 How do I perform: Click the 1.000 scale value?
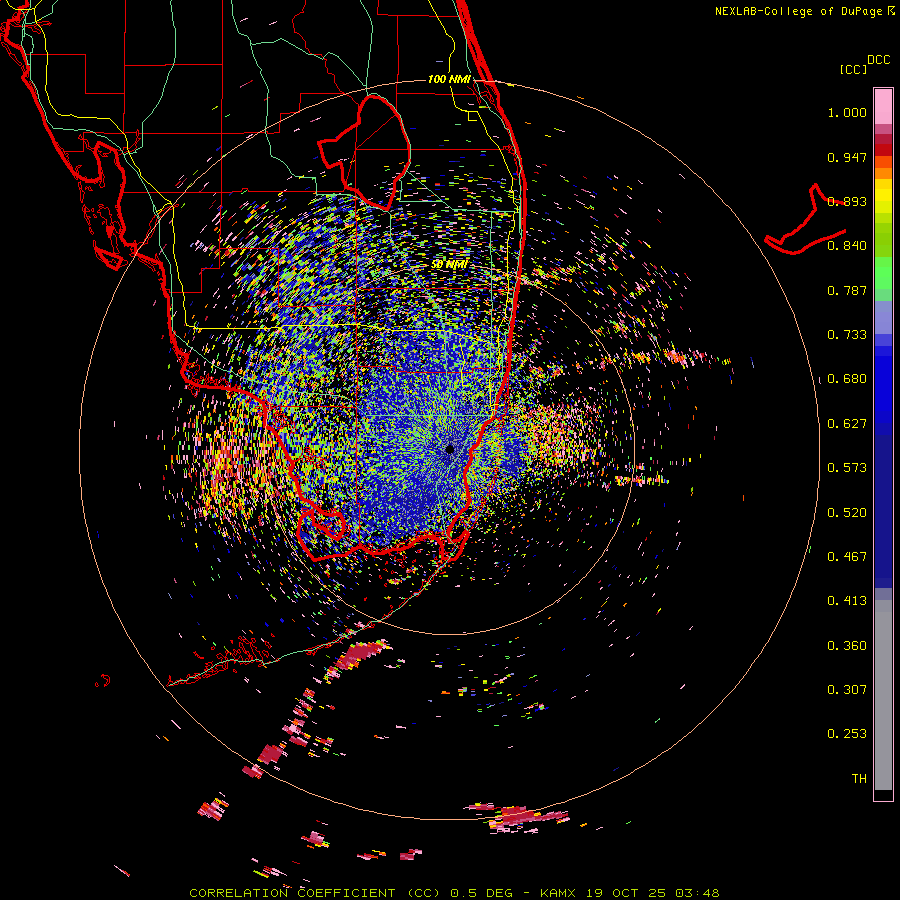pos(847,112)
